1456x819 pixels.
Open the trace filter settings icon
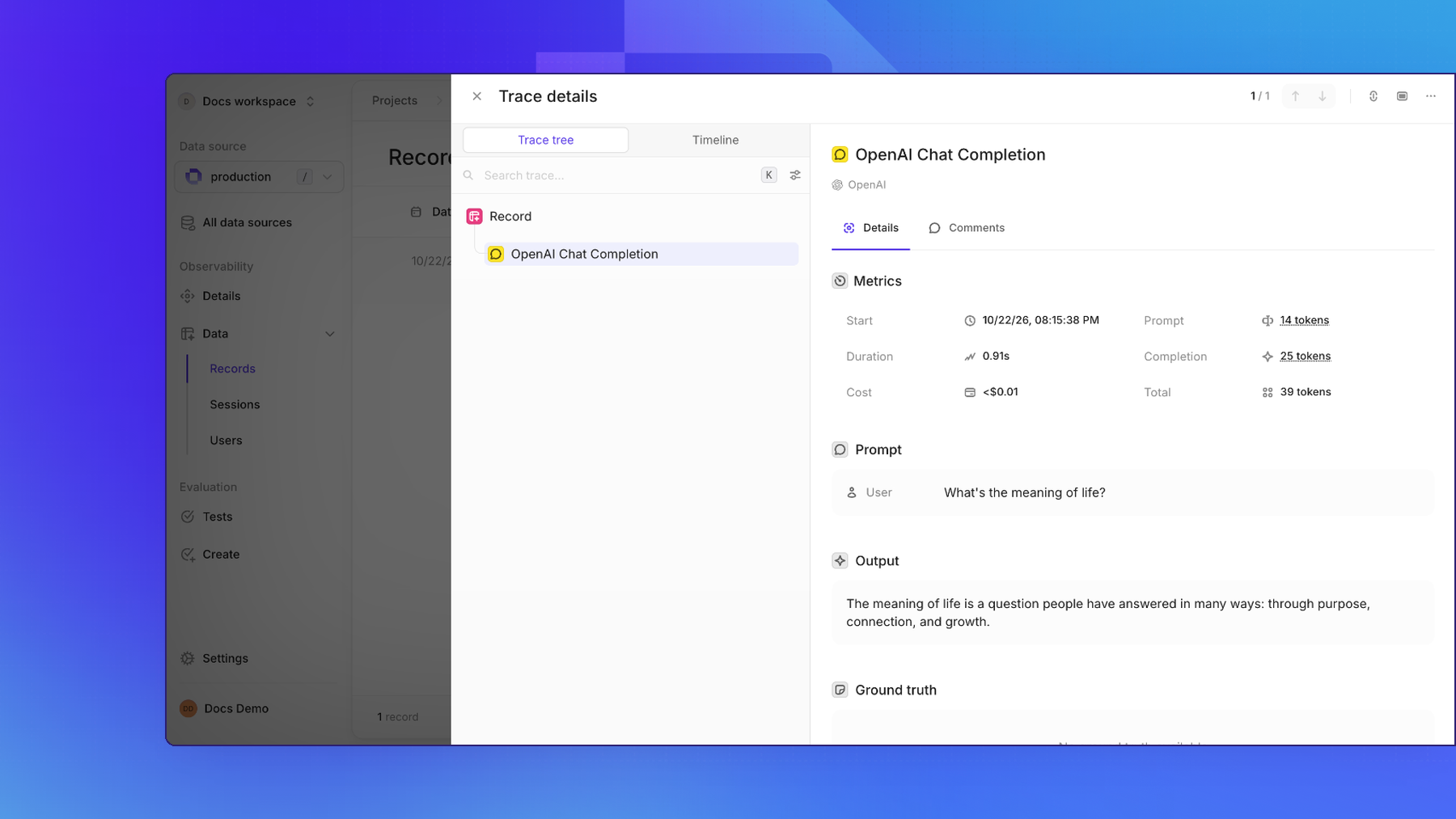click(795, 175)
